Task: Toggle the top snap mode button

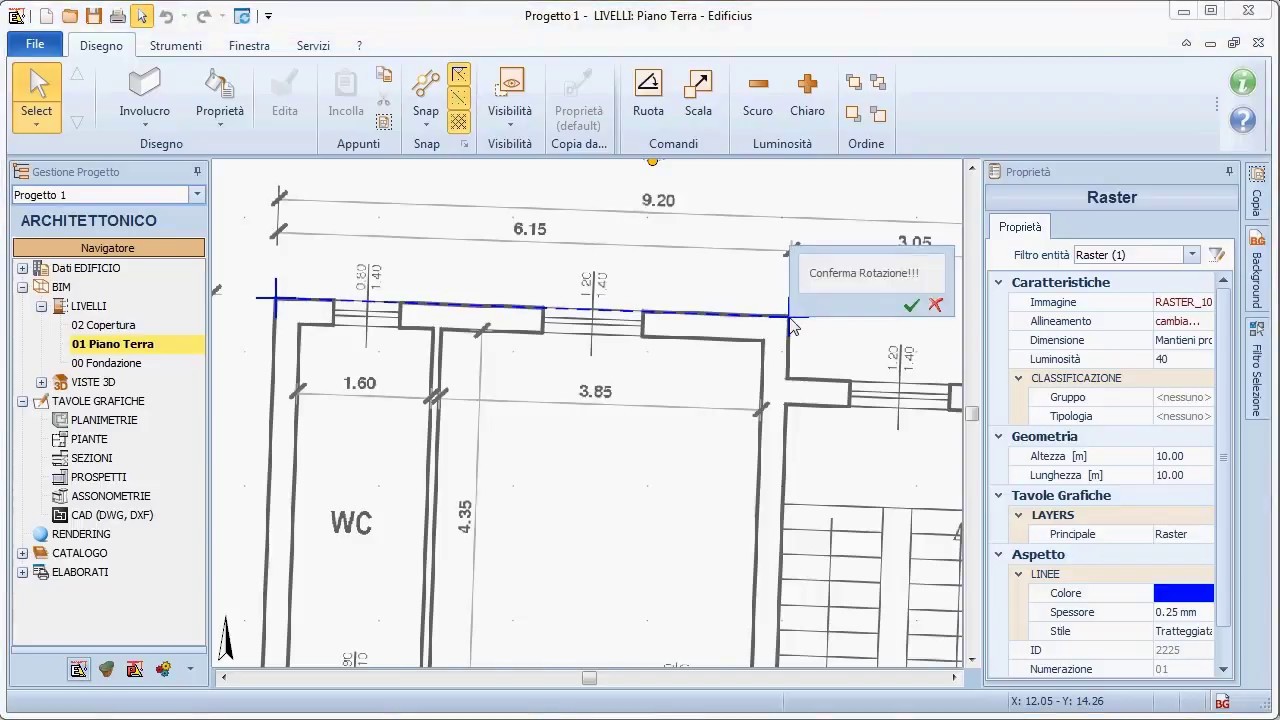Action: [458, 75]
